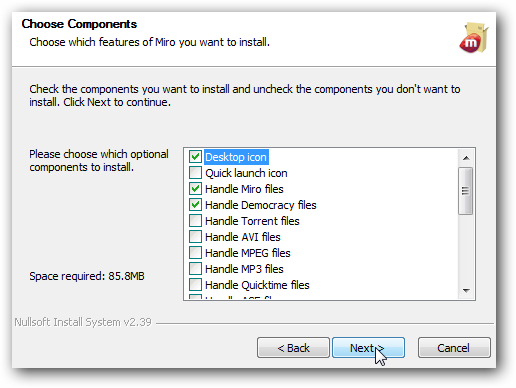Click the Next button
This screenshot has width=516, height=388.
point(368,348)
